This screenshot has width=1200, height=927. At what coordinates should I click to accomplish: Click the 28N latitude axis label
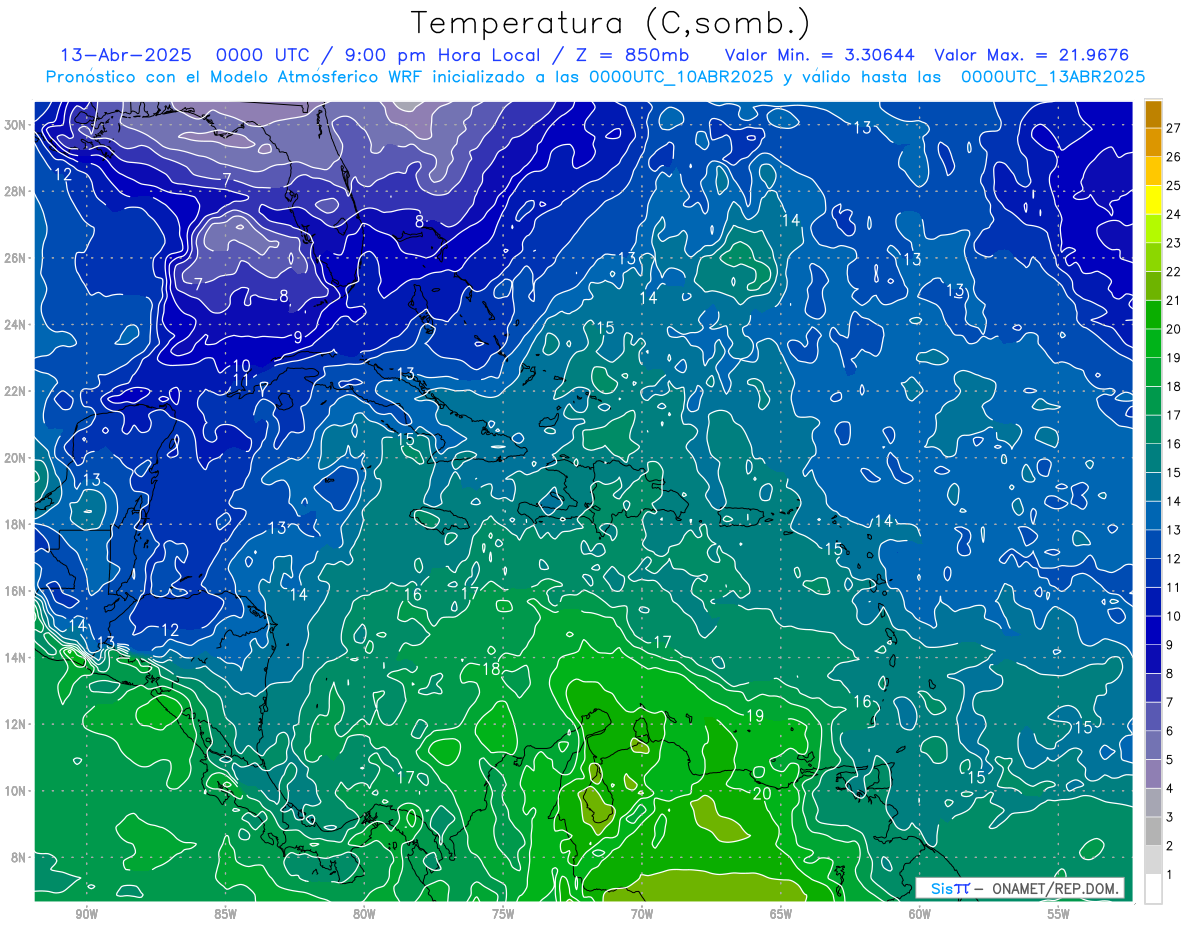17,191
